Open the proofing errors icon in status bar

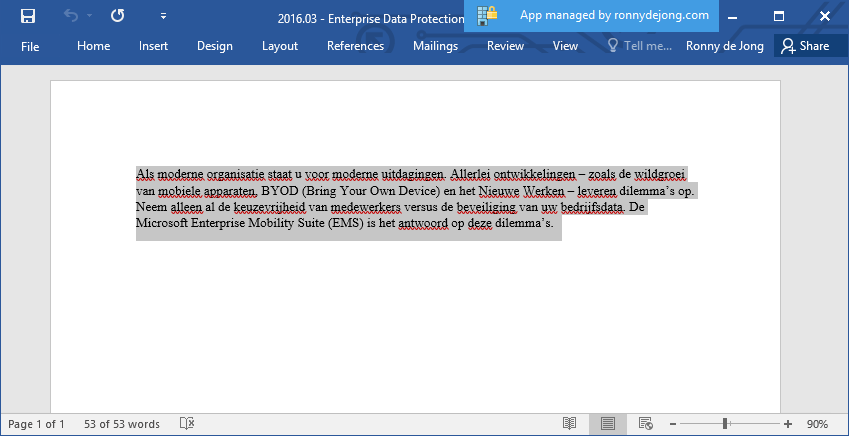(186, 424)
